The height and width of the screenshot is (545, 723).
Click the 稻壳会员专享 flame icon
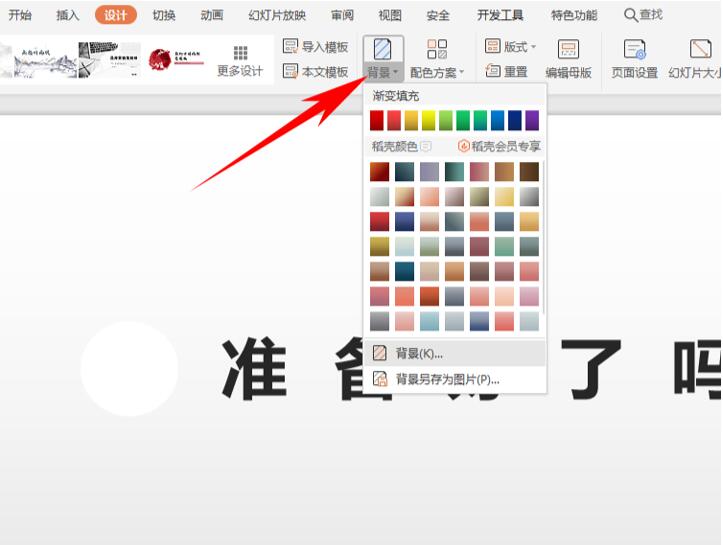pos(463,146)
